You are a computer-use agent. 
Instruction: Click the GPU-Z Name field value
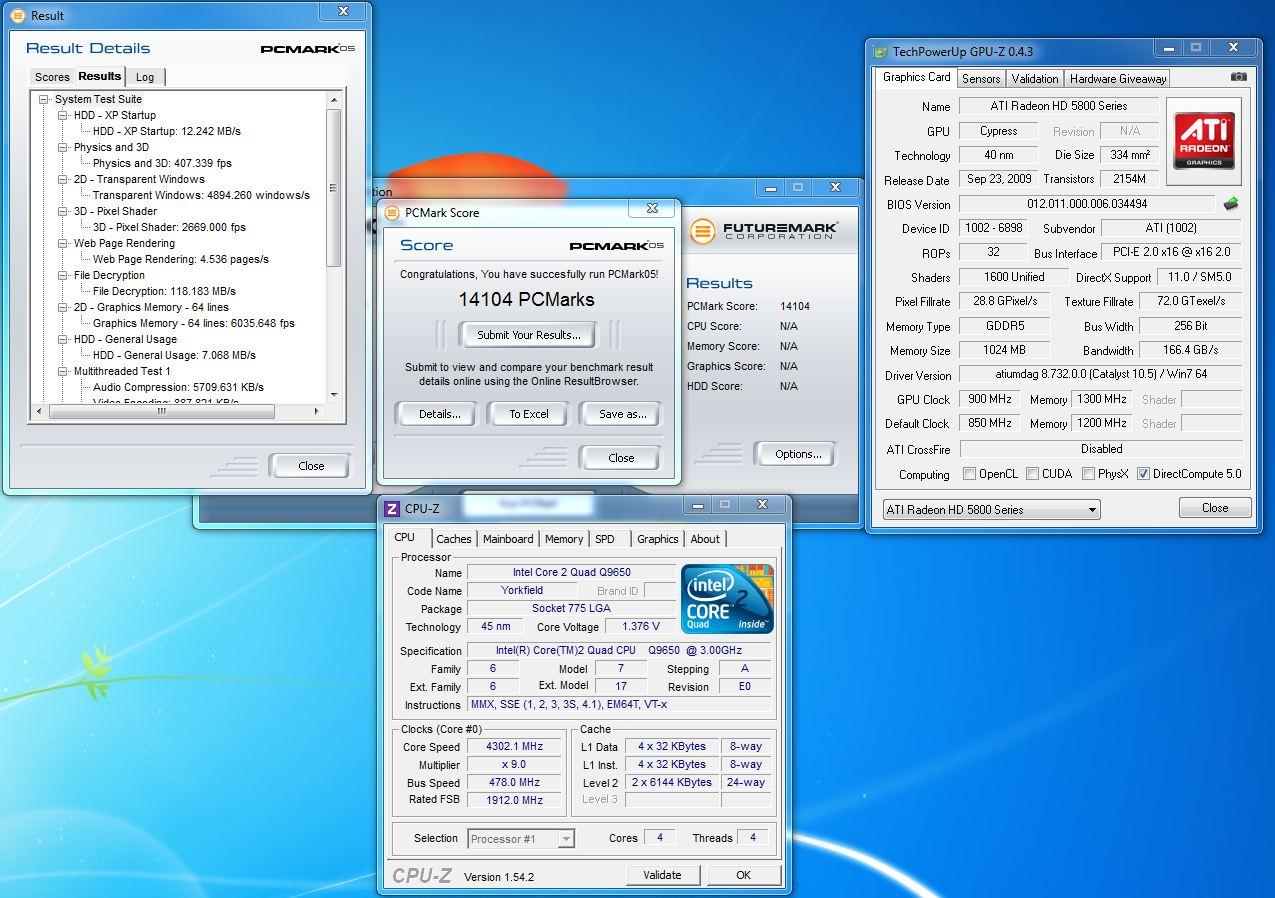1058,106
